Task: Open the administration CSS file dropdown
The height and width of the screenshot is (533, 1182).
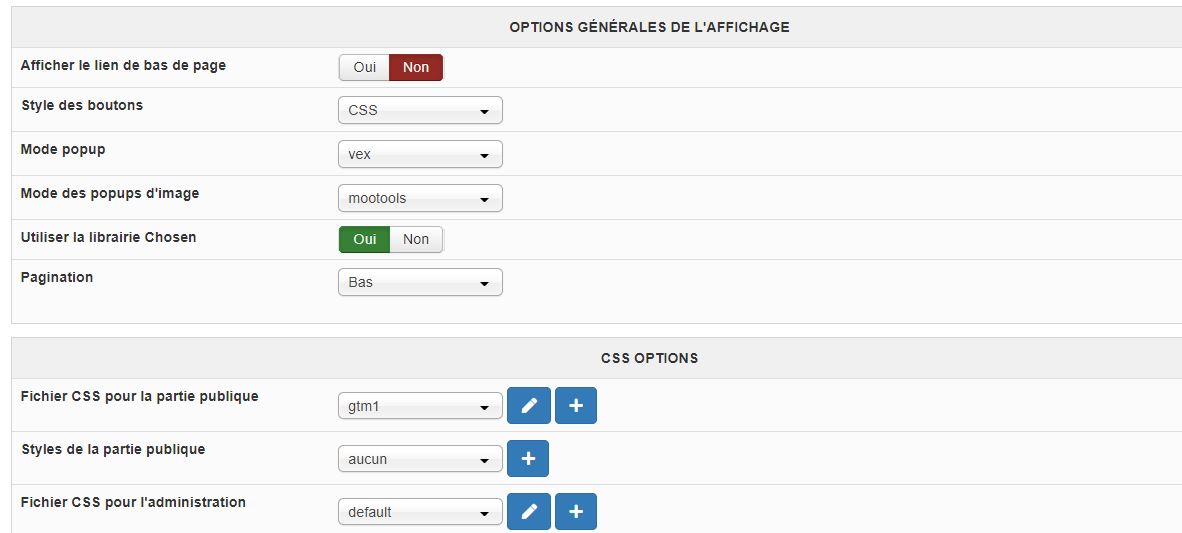Action: point(420,512)
